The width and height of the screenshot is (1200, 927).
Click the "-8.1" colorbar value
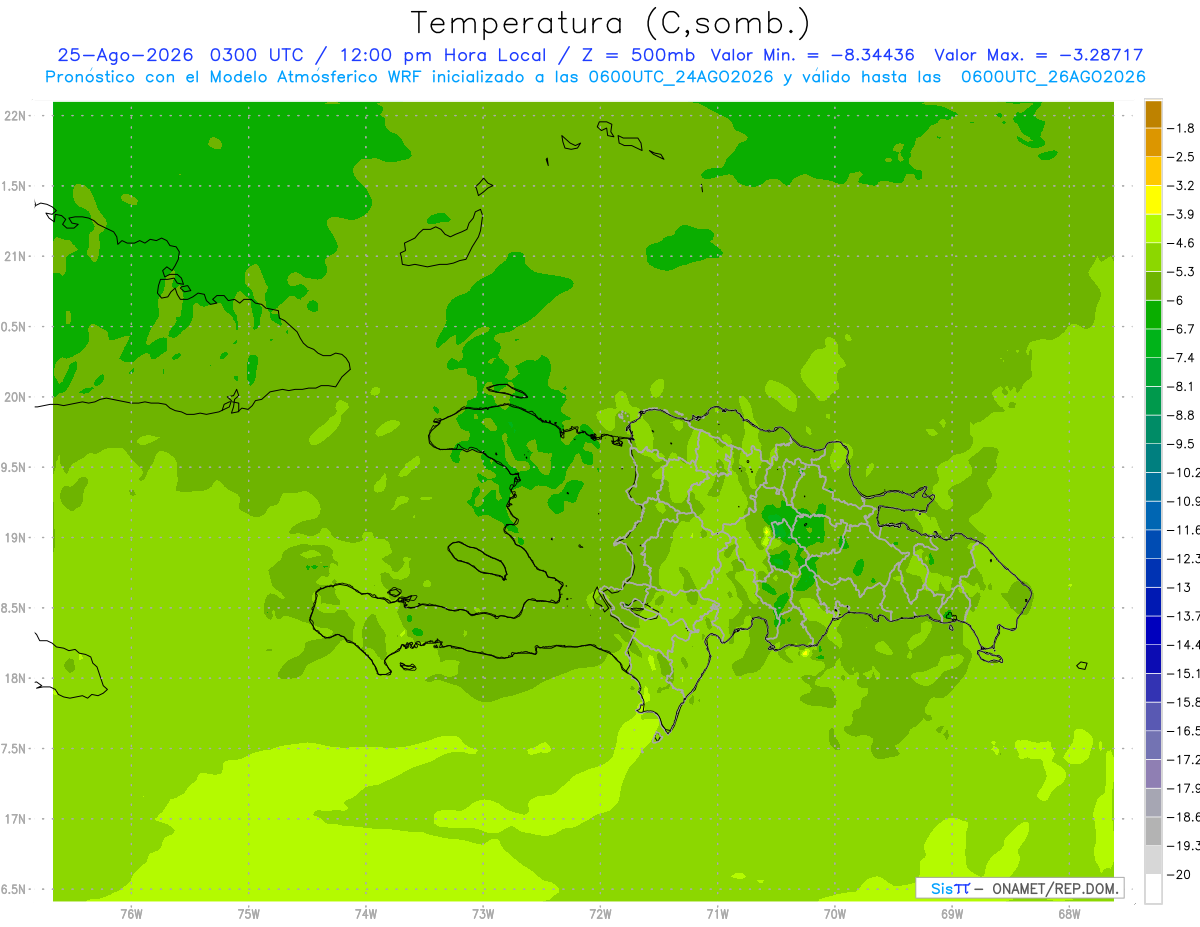pos(1182,386)
